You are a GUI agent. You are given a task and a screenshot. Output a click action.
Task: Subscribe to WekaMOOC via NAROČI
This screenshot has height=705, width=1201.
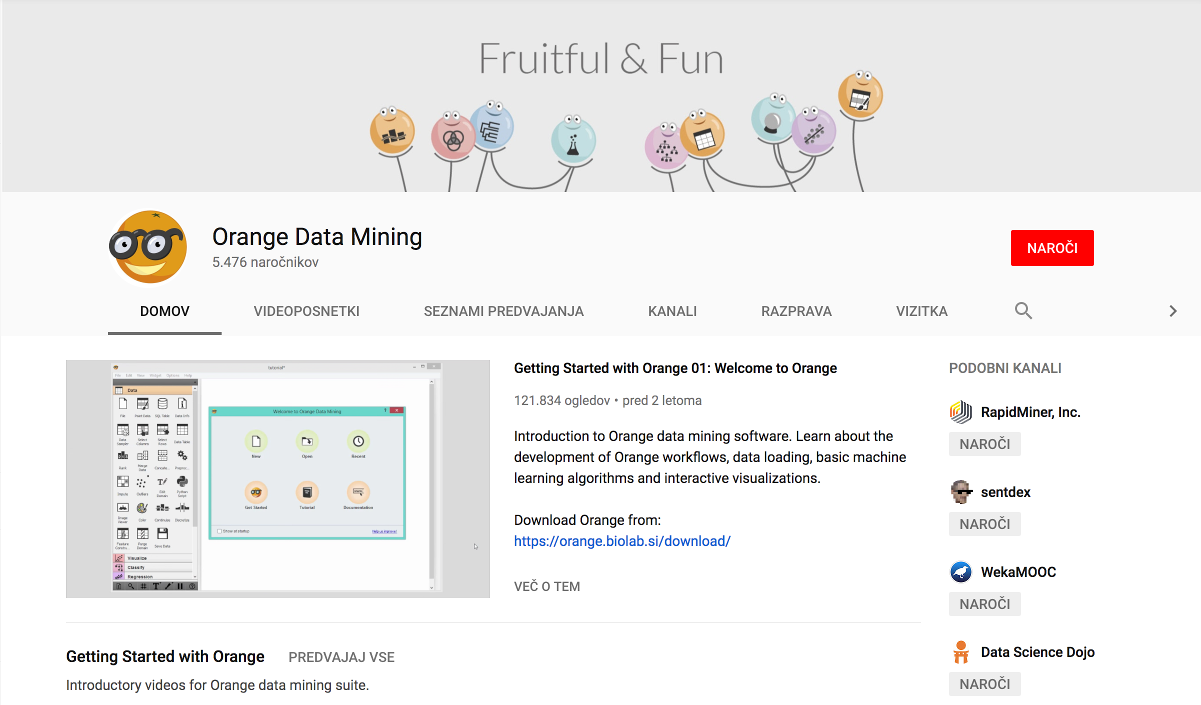pos(985,604)
